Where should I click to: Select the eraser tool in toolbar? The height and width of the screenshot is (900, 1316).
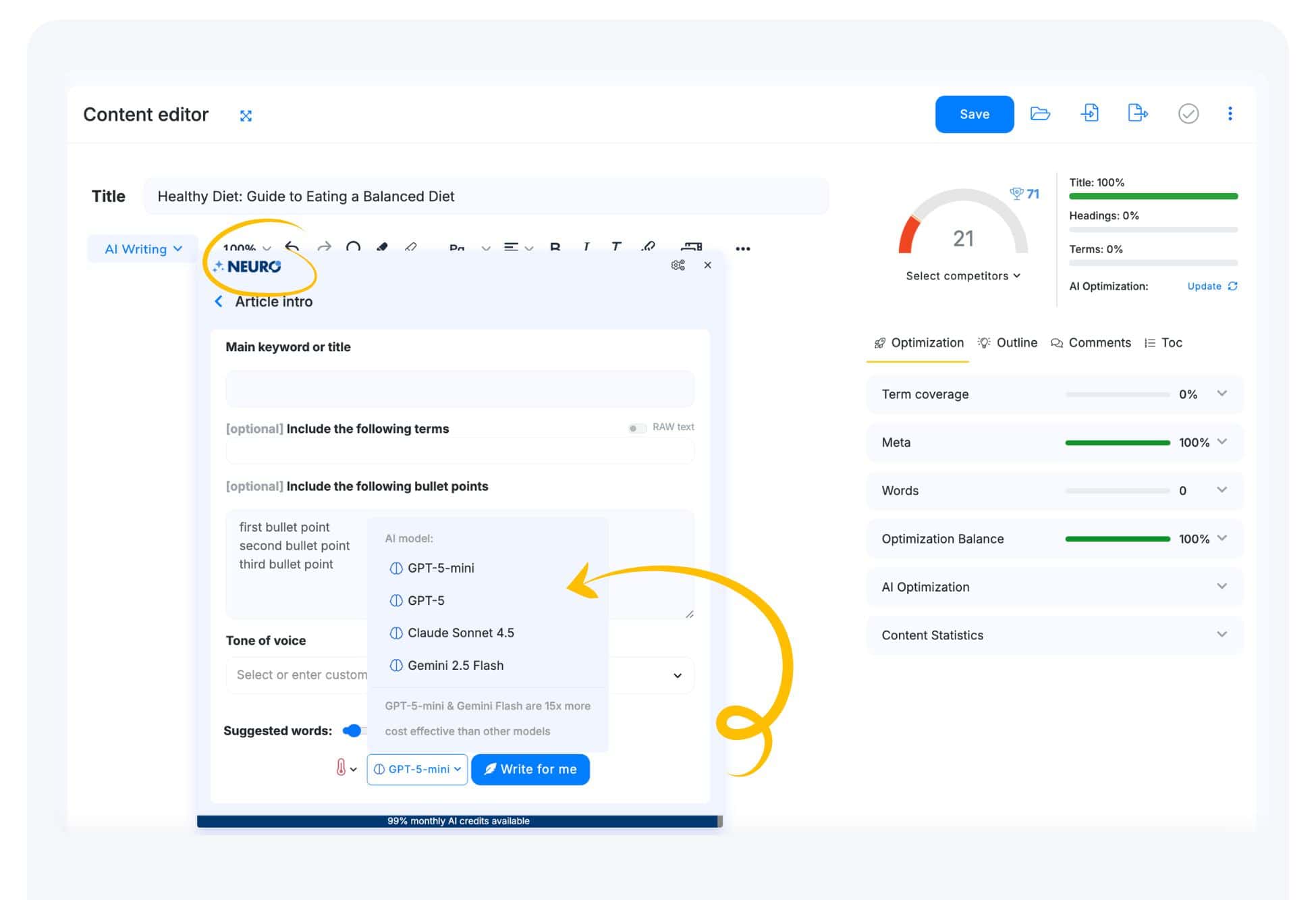[x=410, y=247]
